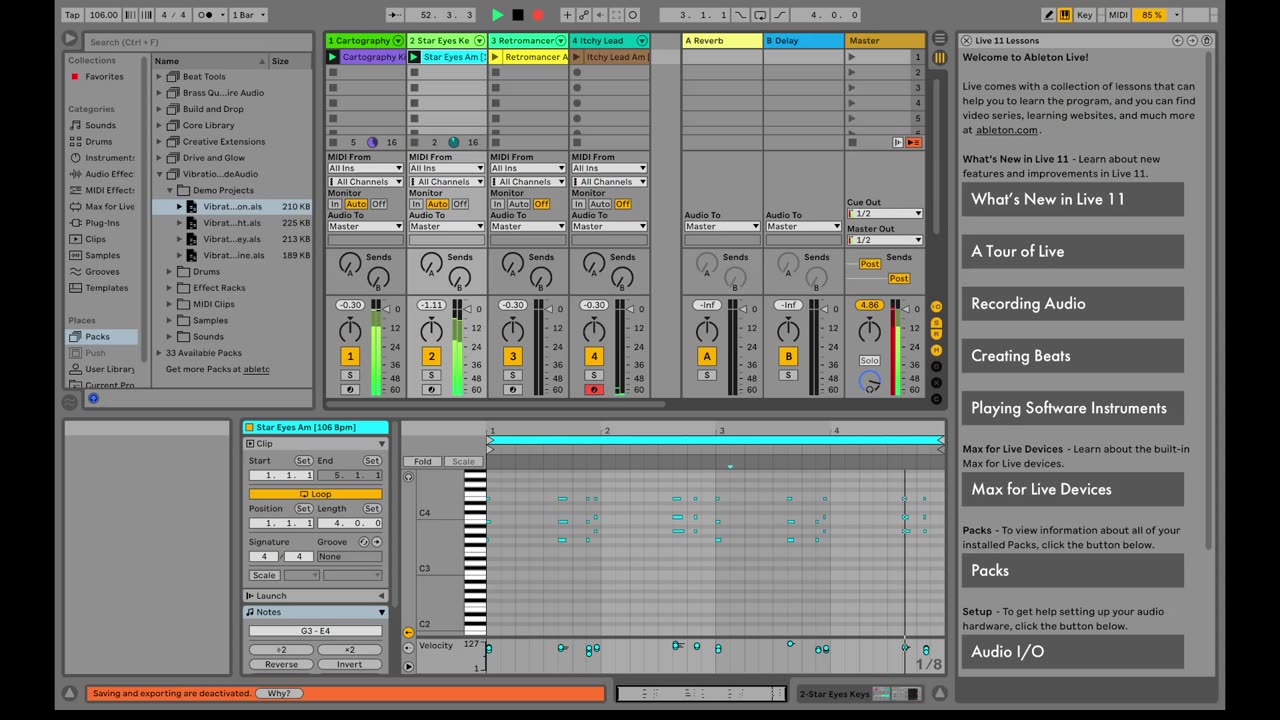Select Plug-Ins category in browser
Image resolution: width=1280 pixels, height=720 pixels.
click(102, 223)
